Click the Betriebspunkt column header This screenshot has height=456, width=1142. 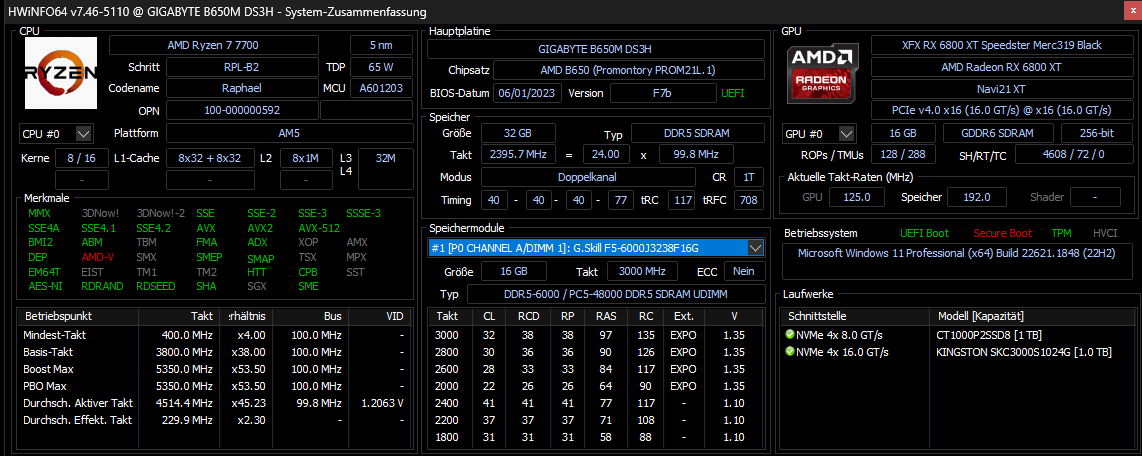click(78, 317)
